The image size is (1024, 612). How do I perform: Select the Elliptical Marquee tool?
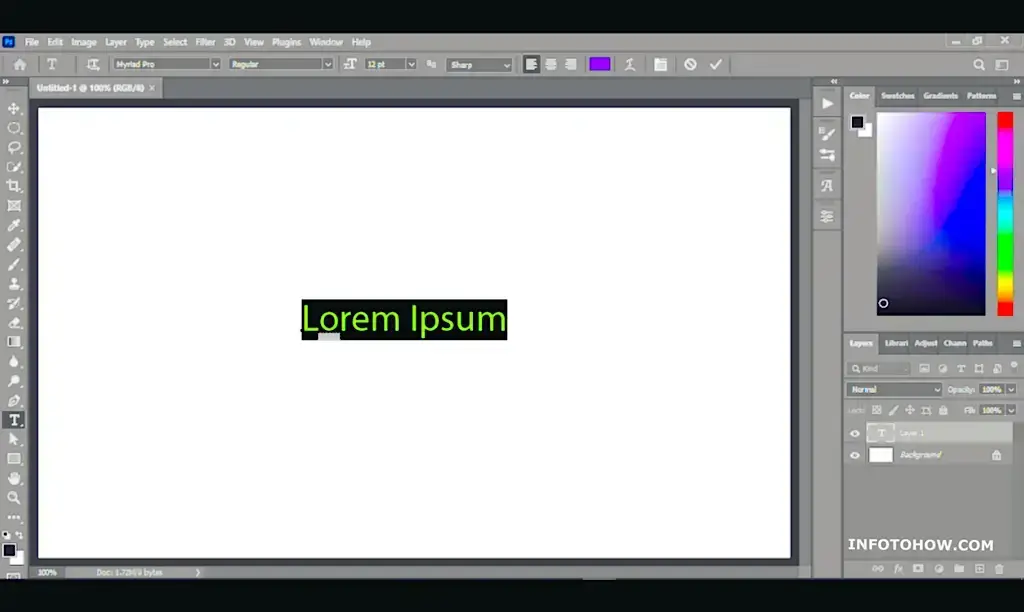click(14, 128)
